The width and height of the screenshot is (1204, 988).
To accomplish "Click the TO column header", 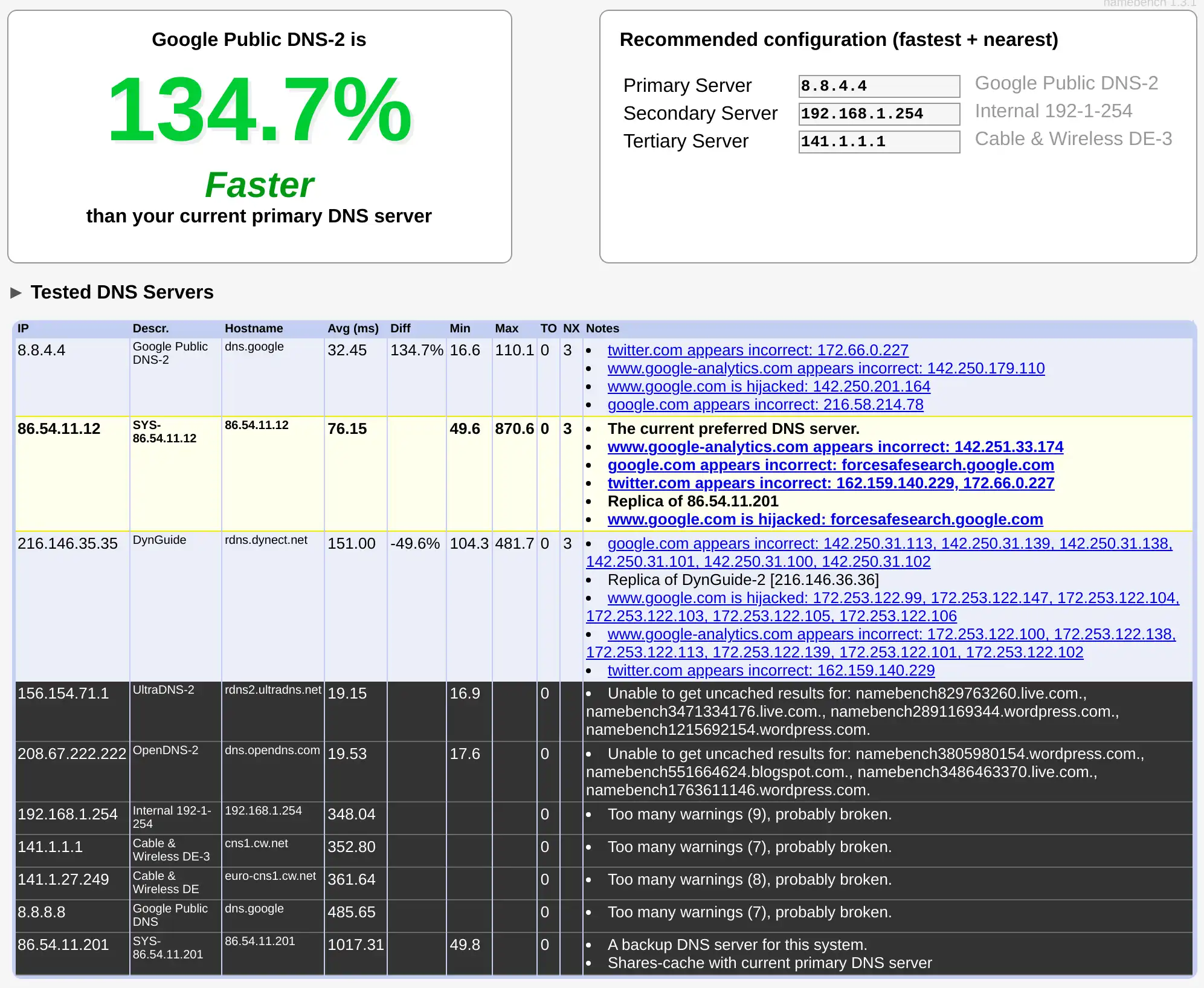I will (548, 329).
